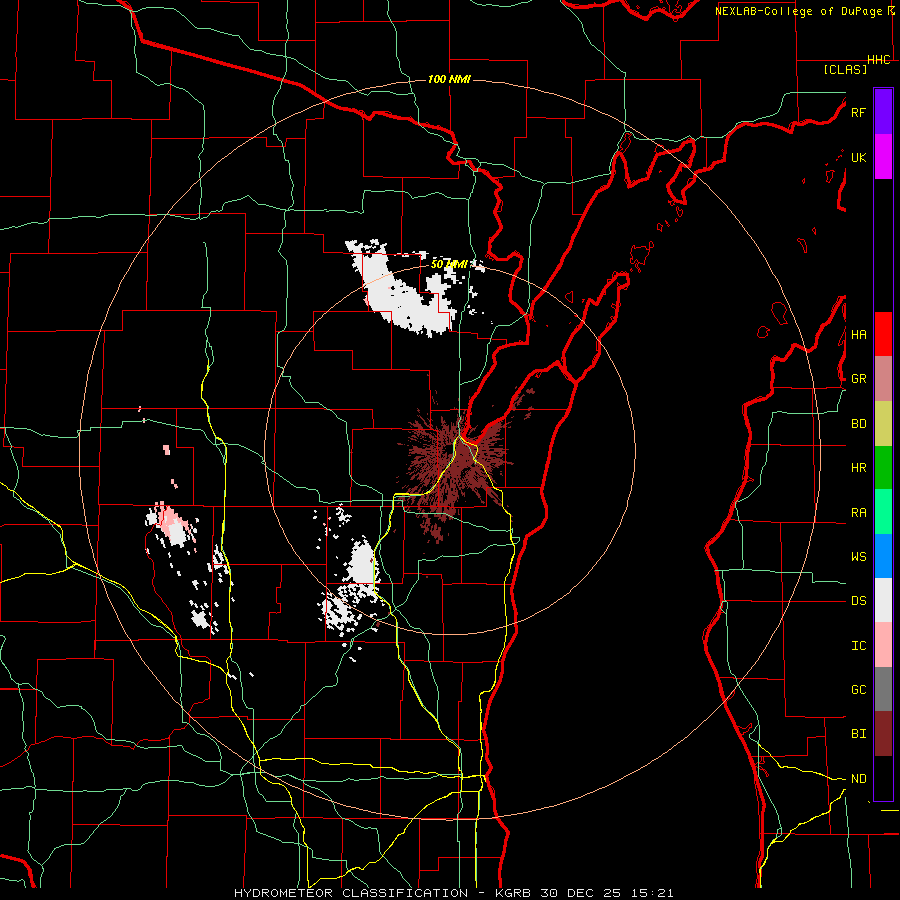
Task: Click the pink IC color swatch
Action: pos(883,645)
